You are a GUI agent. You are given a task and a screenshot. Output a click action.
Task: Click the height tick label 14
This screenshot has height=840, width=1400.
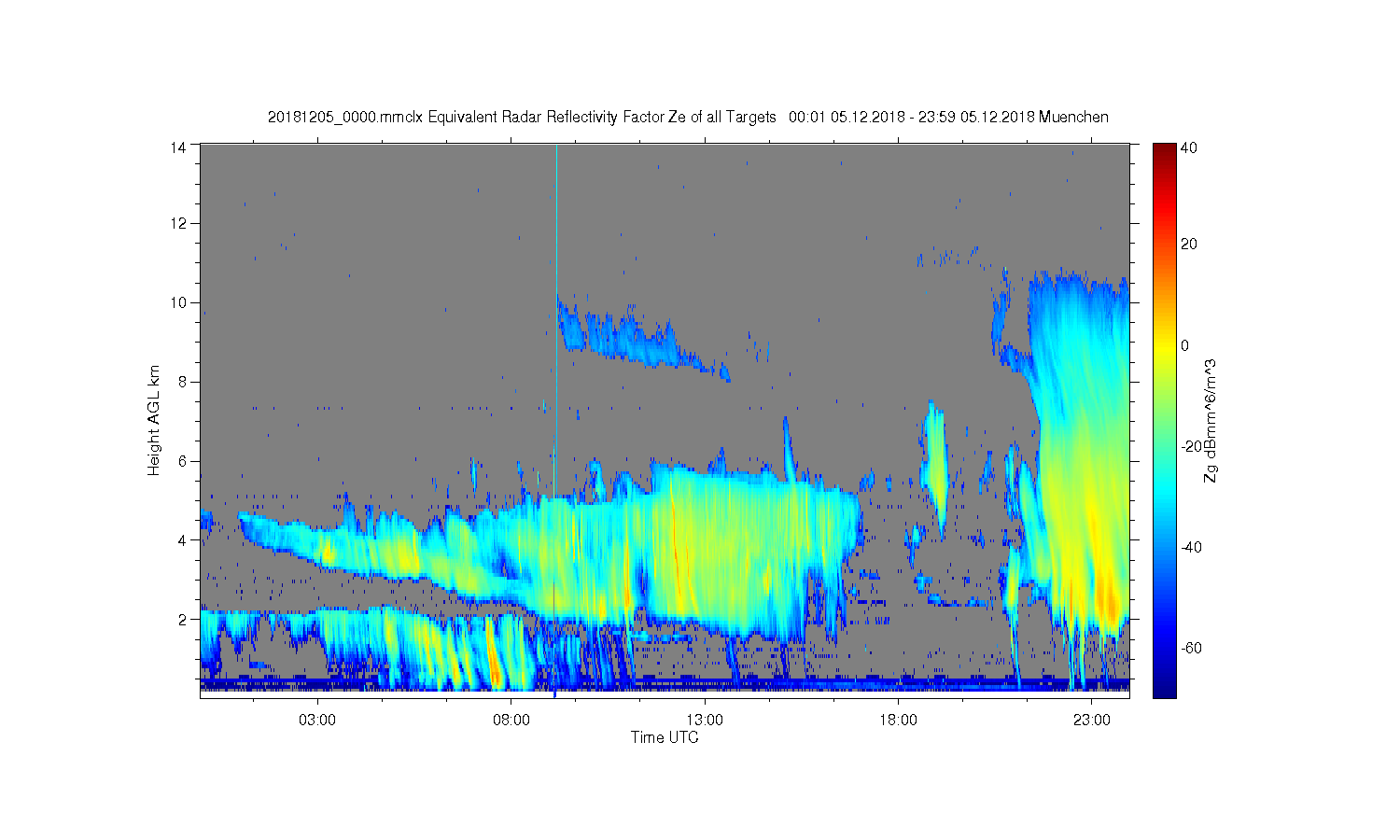pyautogui.click(x=179, y=147)
